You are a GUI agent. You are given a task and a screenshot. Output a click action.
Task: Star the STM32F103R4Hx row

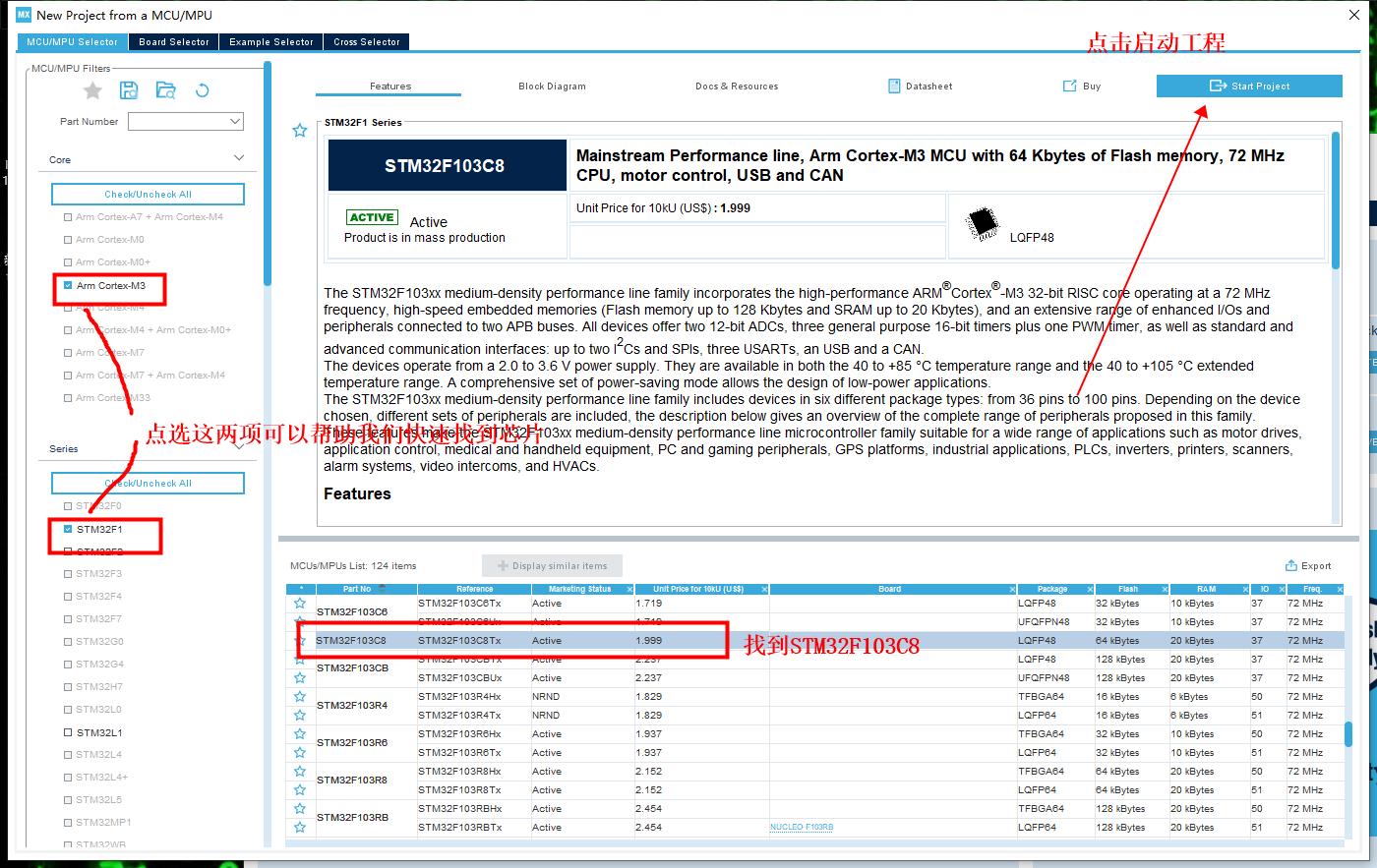tap(300, 696)
